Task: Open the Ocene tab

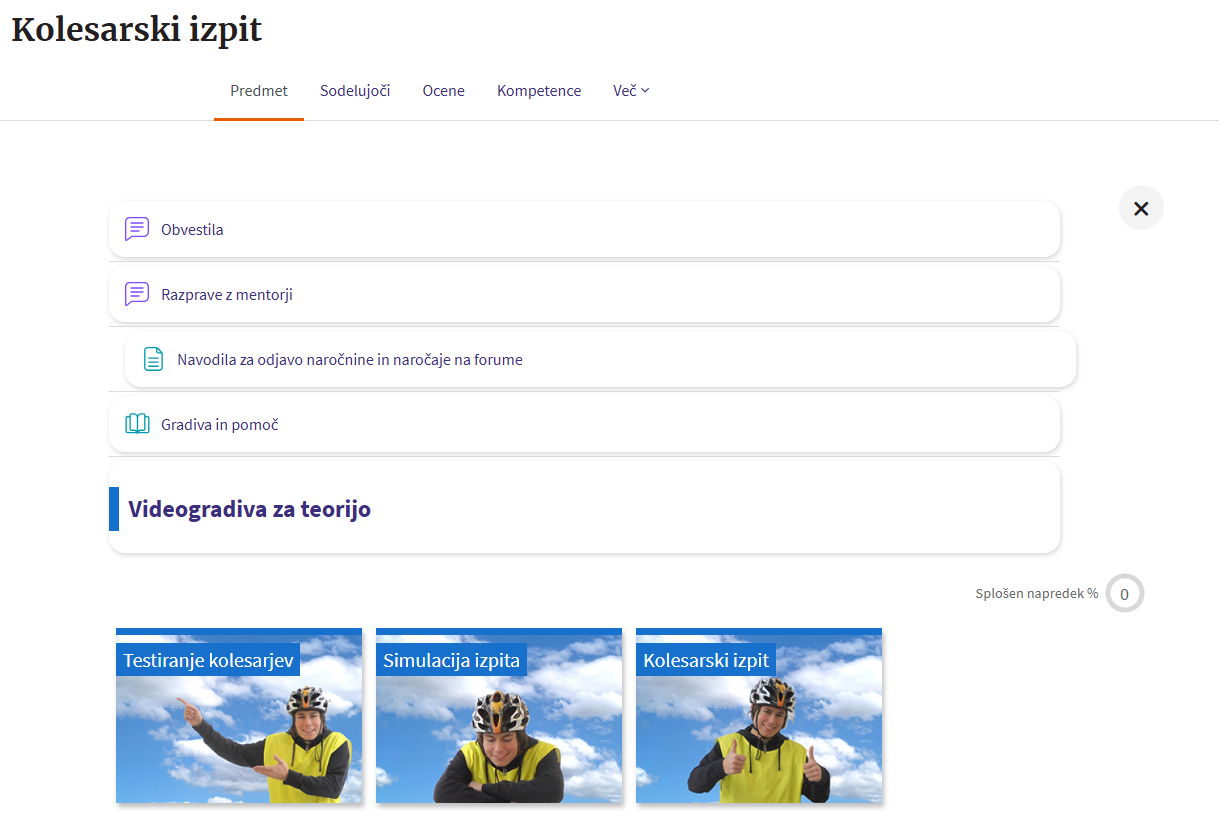Action: (443, 91)
